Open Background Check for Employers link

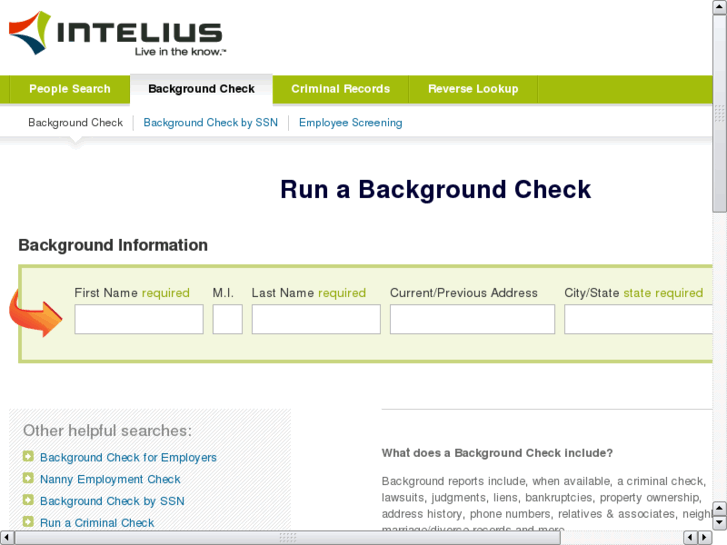click(128, 457)
